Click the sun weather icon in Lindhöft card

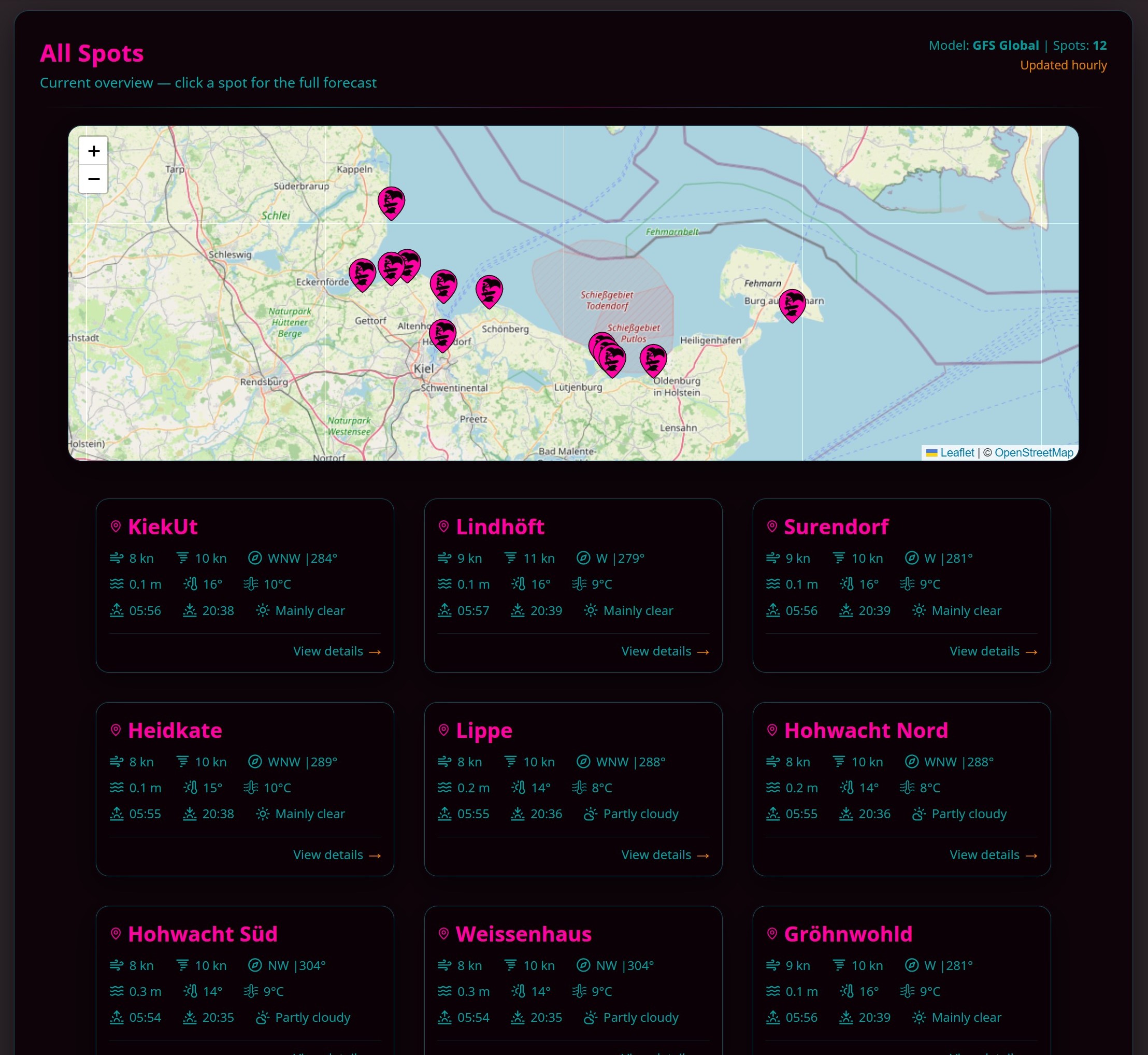coord(591,610)
